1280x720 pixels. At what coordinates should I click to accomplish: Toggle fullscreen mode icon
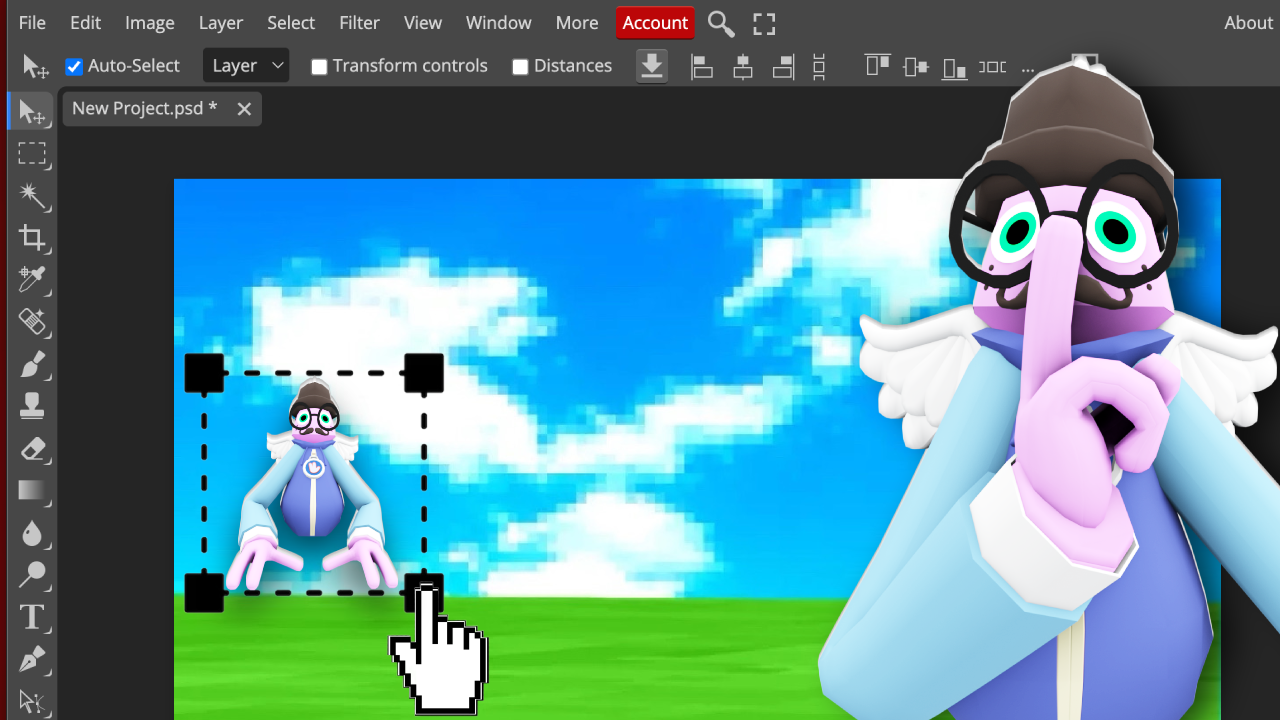764,23
